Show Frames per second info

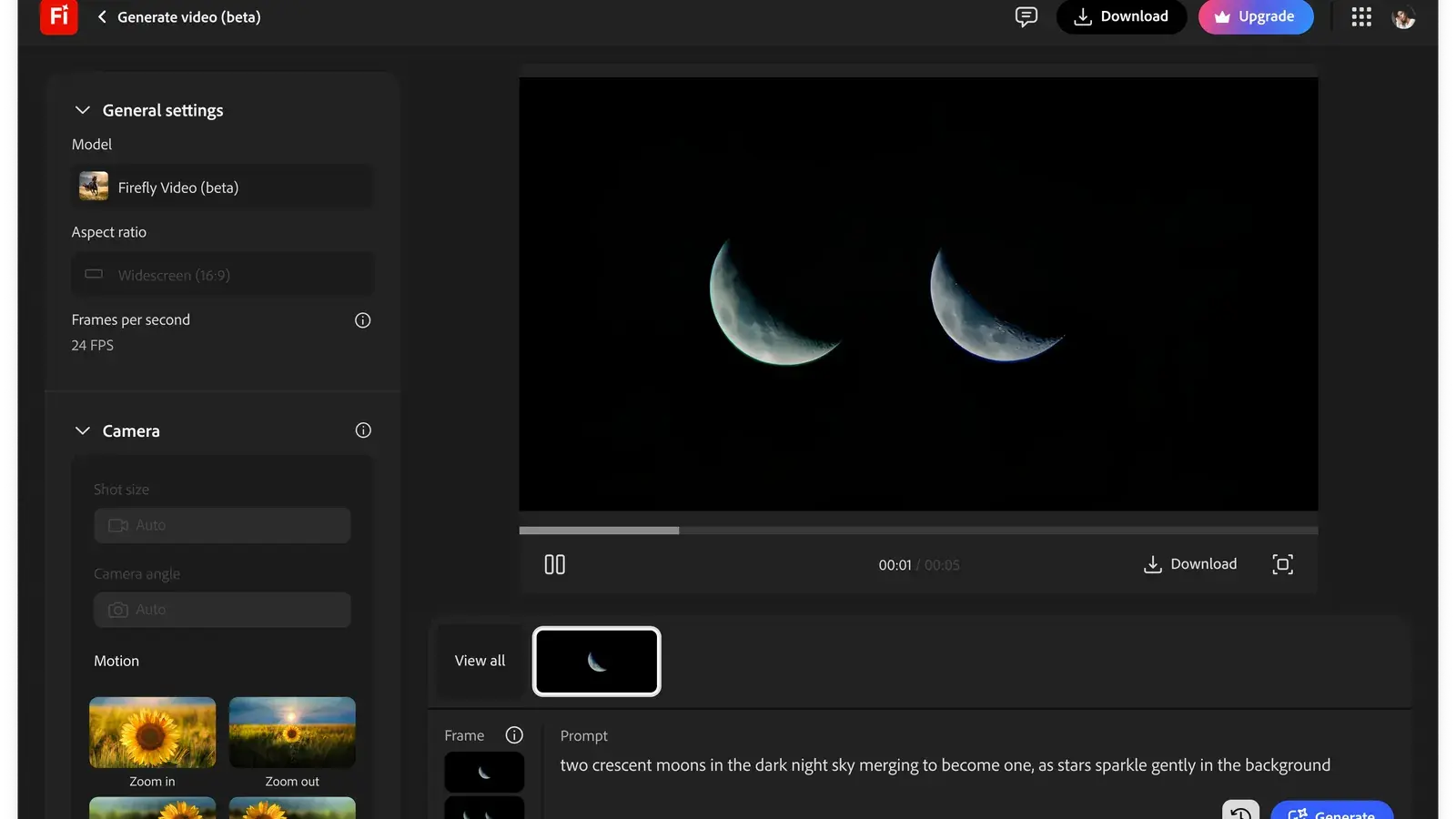point(362,320)
